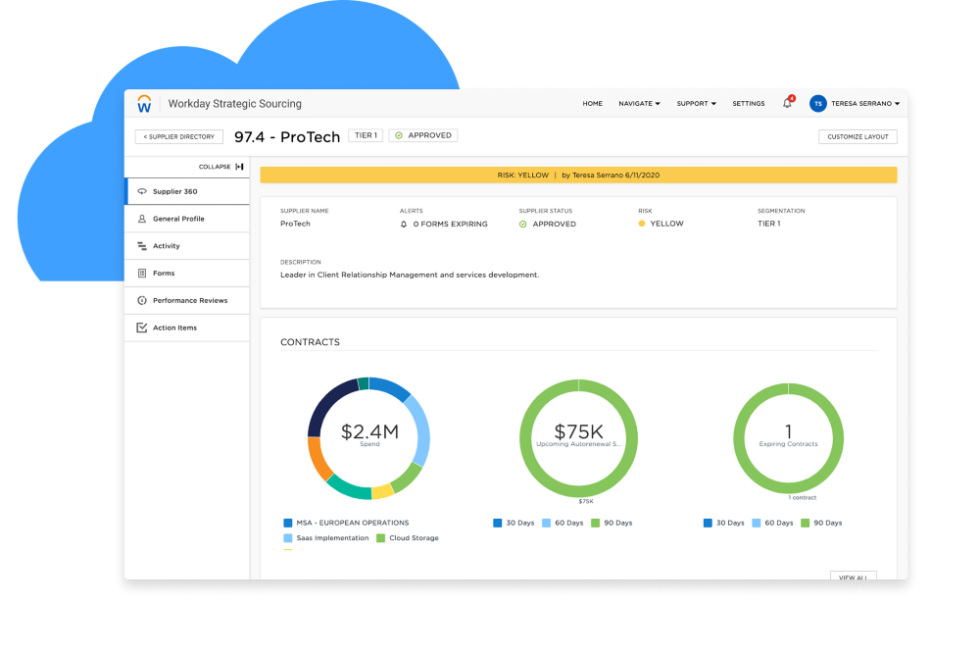Expand the SUPPORT dropdown
This screenshot has width=980, height=654.
tap(694, 103)
